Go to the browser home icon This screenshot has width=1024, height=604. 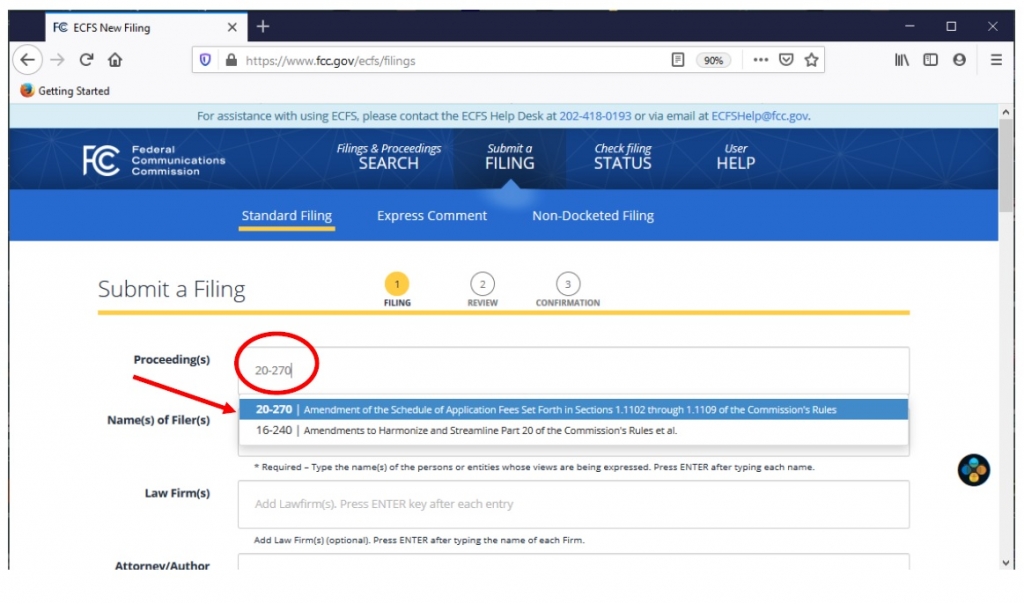(x=115, y=60)
